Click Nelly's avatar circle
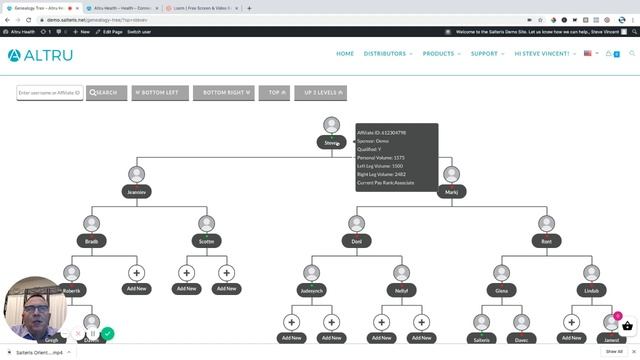 coord(401,273)
